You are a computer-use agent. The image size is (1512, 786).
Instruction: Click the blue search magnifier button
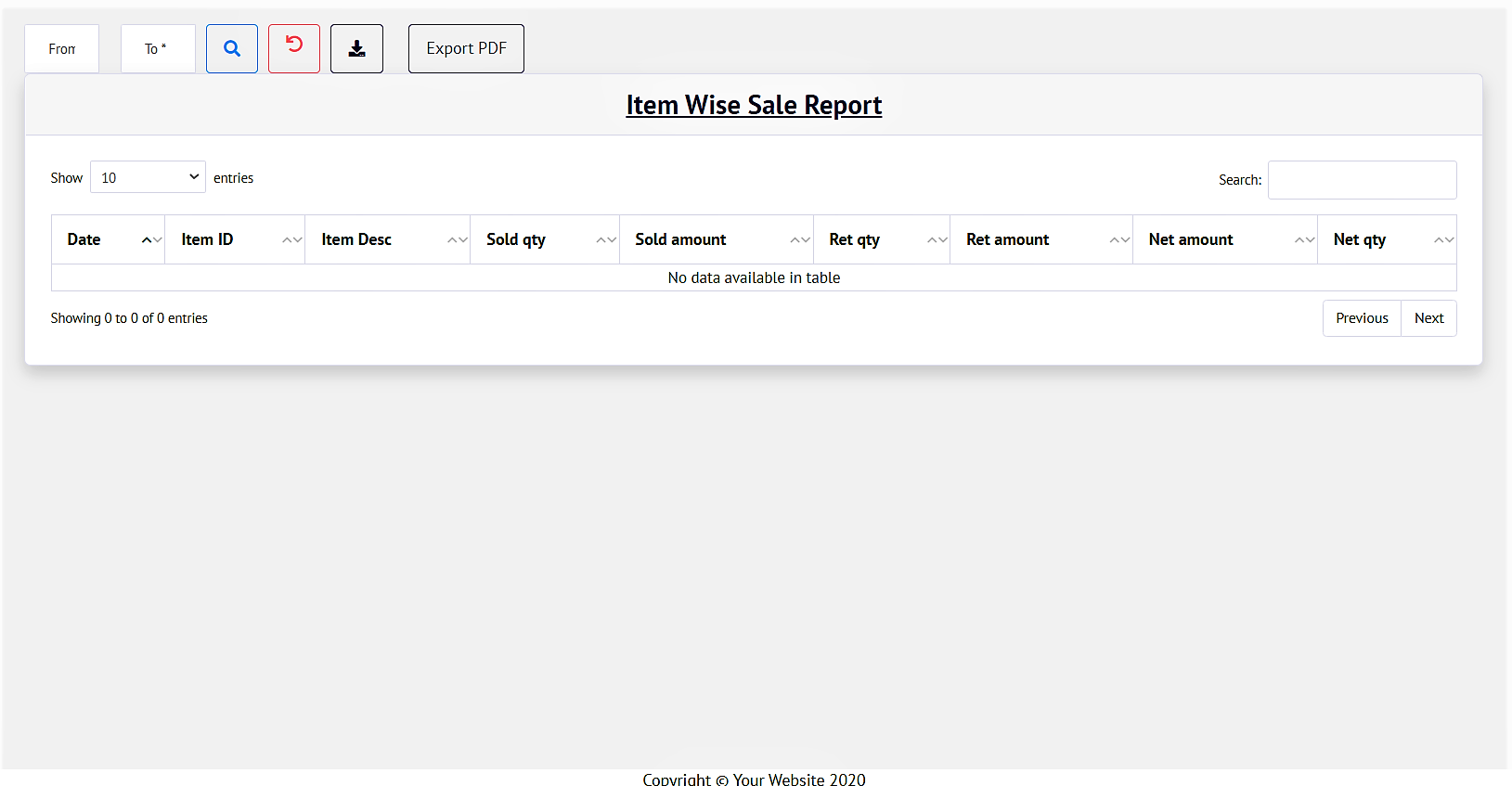pyautogui.click(x=232, y=49)
